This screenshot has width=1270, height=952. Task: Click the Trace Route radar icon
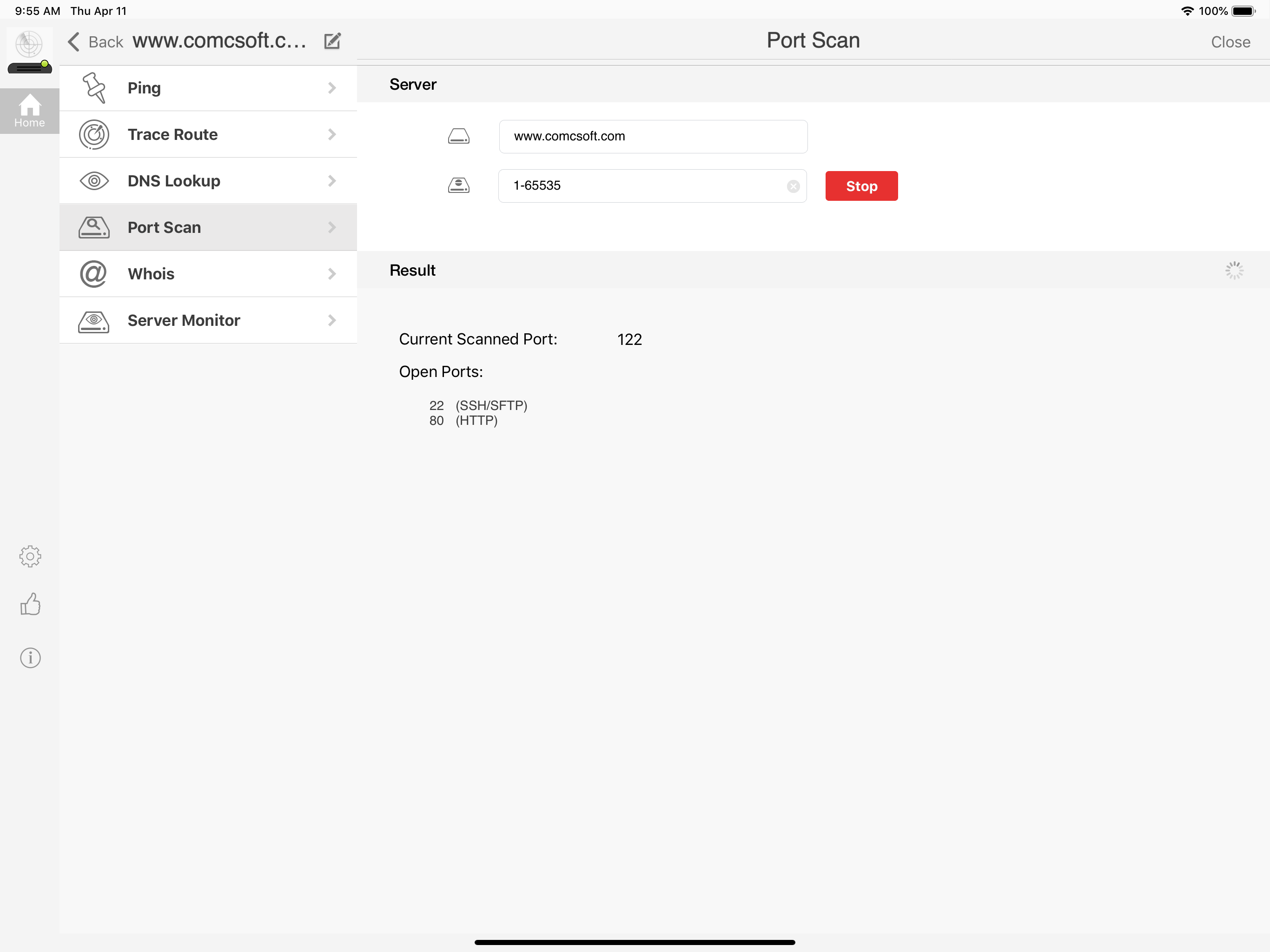pyautogui.click(x=93, y=134)
